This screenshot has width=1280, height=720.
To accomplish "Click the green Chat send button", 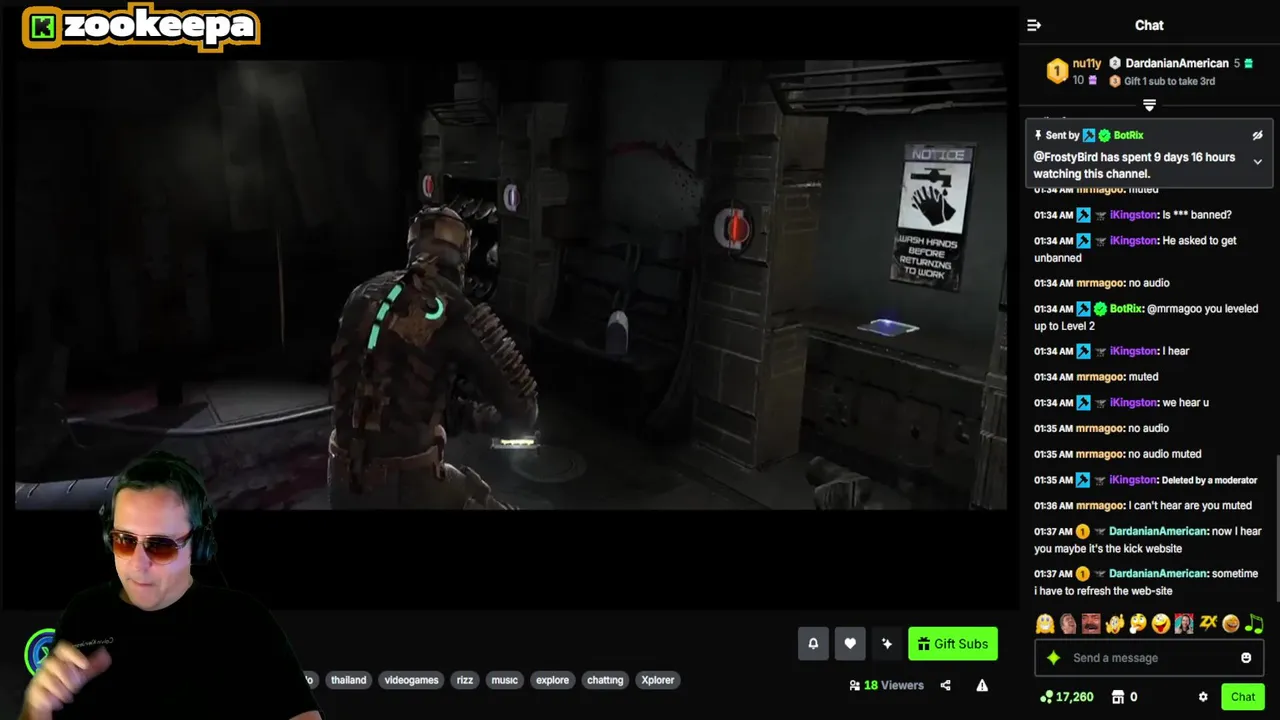I will pos(1243,697).
